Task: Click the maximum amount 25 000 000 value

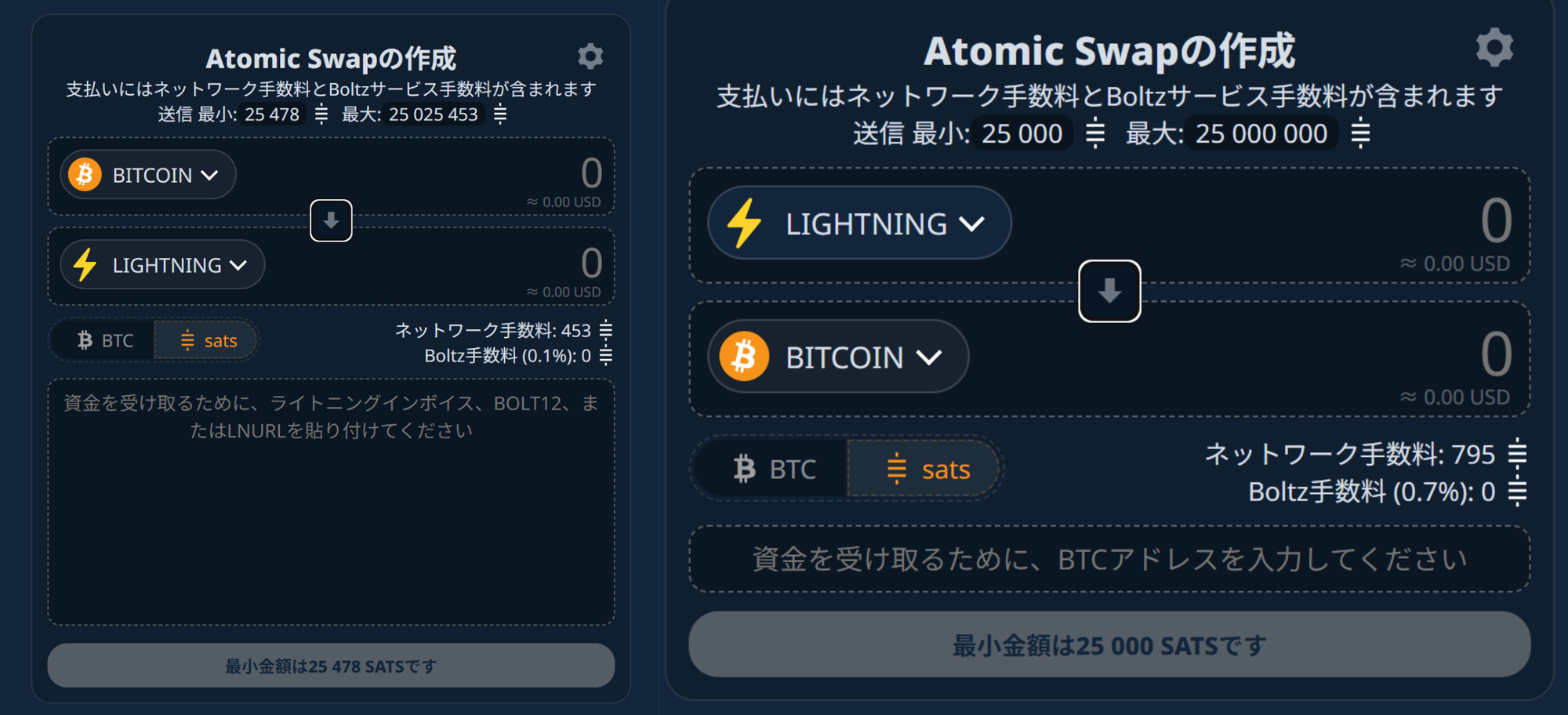Action: coord(1261,134)
